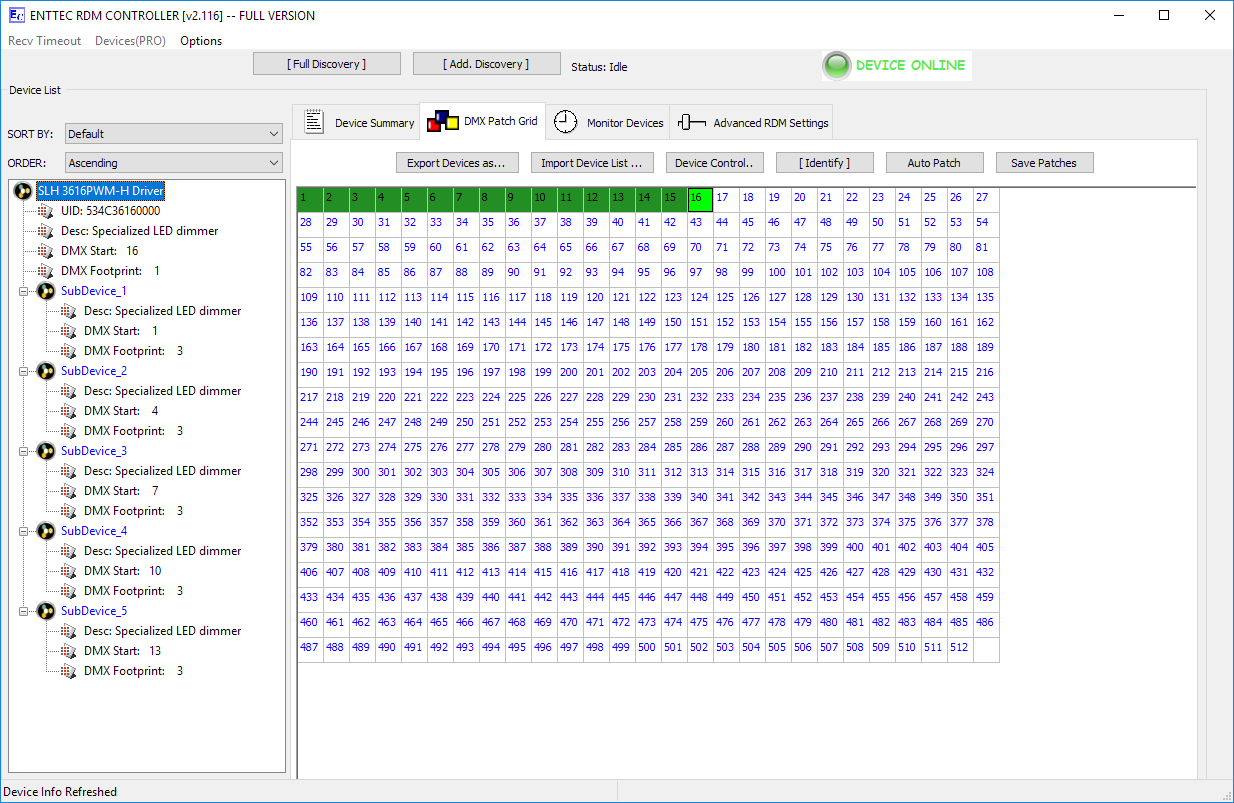
Task: Click the DMX Patch Grid colored blocks icon
Action: click(x=442, y=122)
